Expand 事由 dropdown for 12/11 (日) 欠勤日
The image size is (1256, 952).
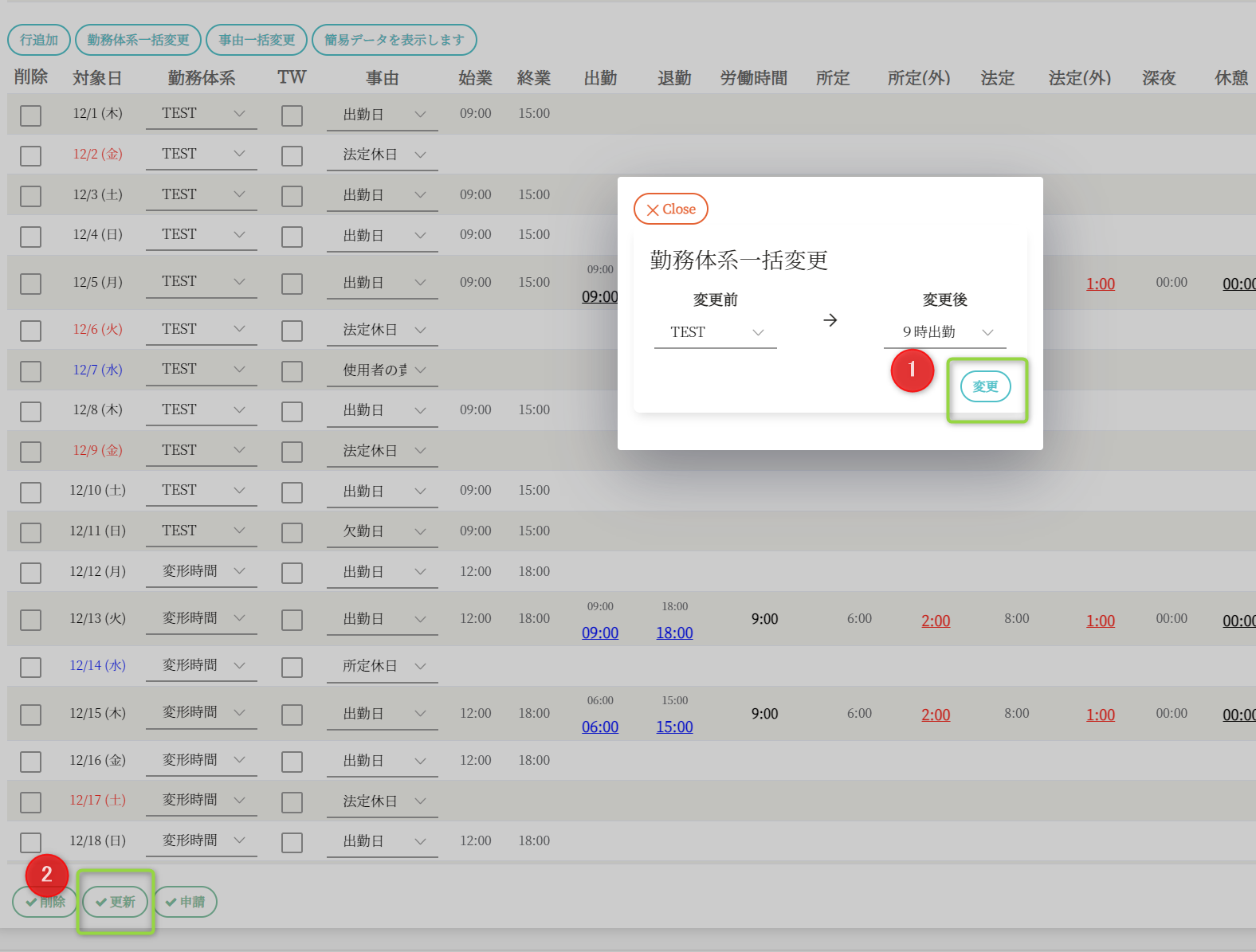(x=383, y=531)
